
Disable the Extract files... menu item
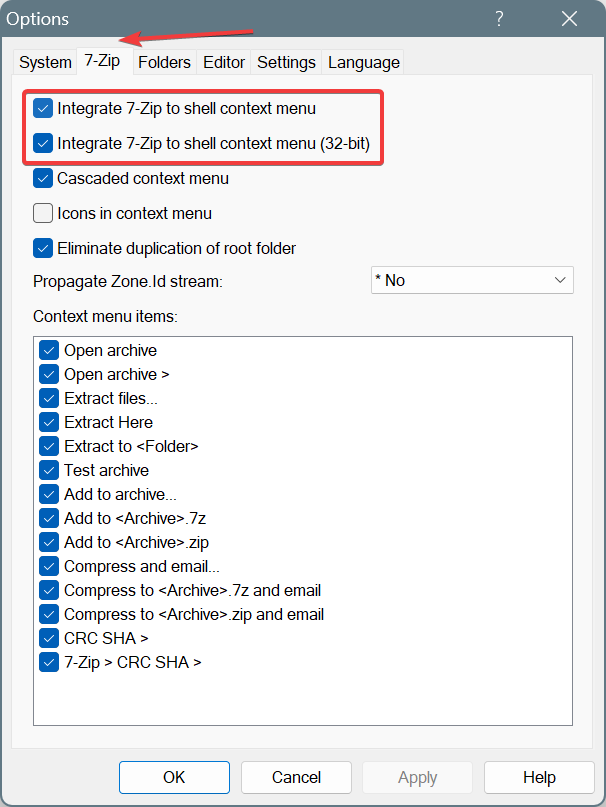49,398
